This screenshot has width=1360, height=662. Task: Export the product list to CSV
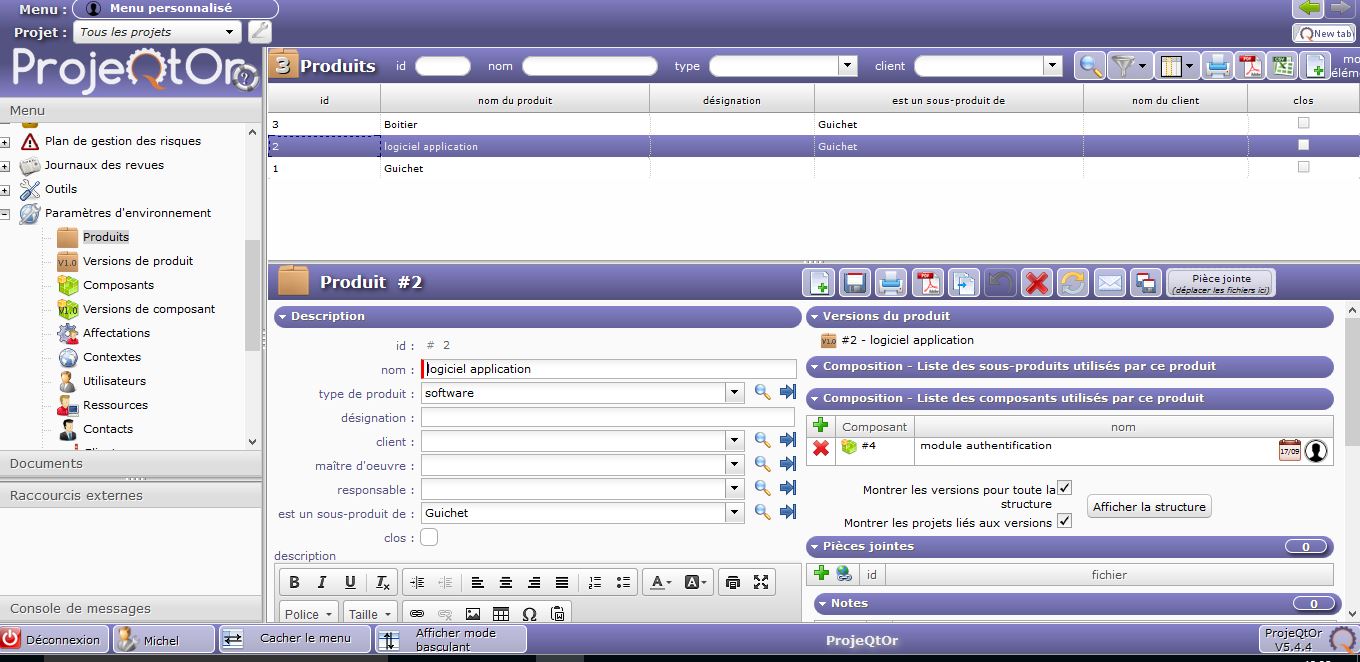1283,67
